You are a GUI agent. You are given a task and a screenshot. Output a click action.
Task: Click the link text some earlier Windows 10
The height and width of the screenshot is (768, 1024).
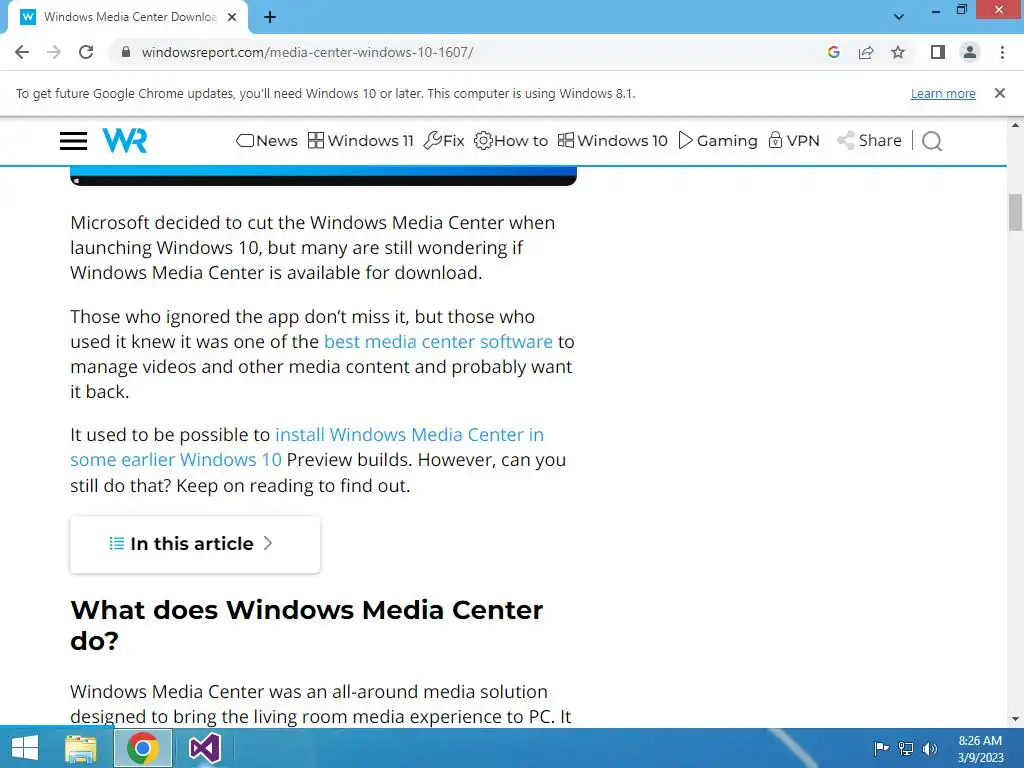176,460
